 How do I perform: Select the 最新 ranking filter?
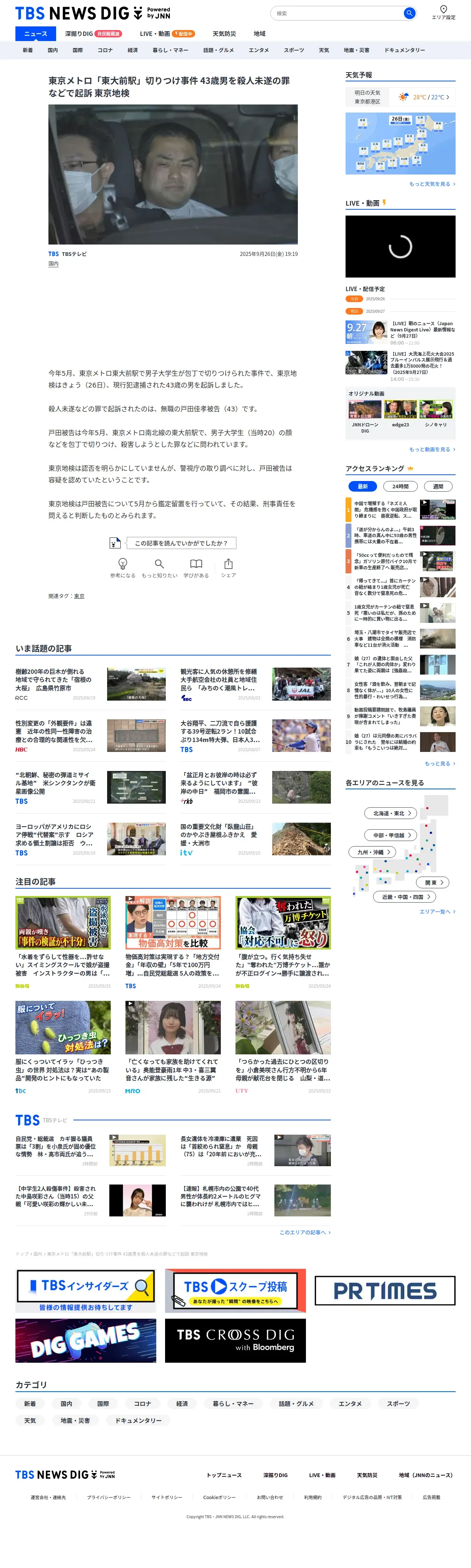(x=362, y=486)
